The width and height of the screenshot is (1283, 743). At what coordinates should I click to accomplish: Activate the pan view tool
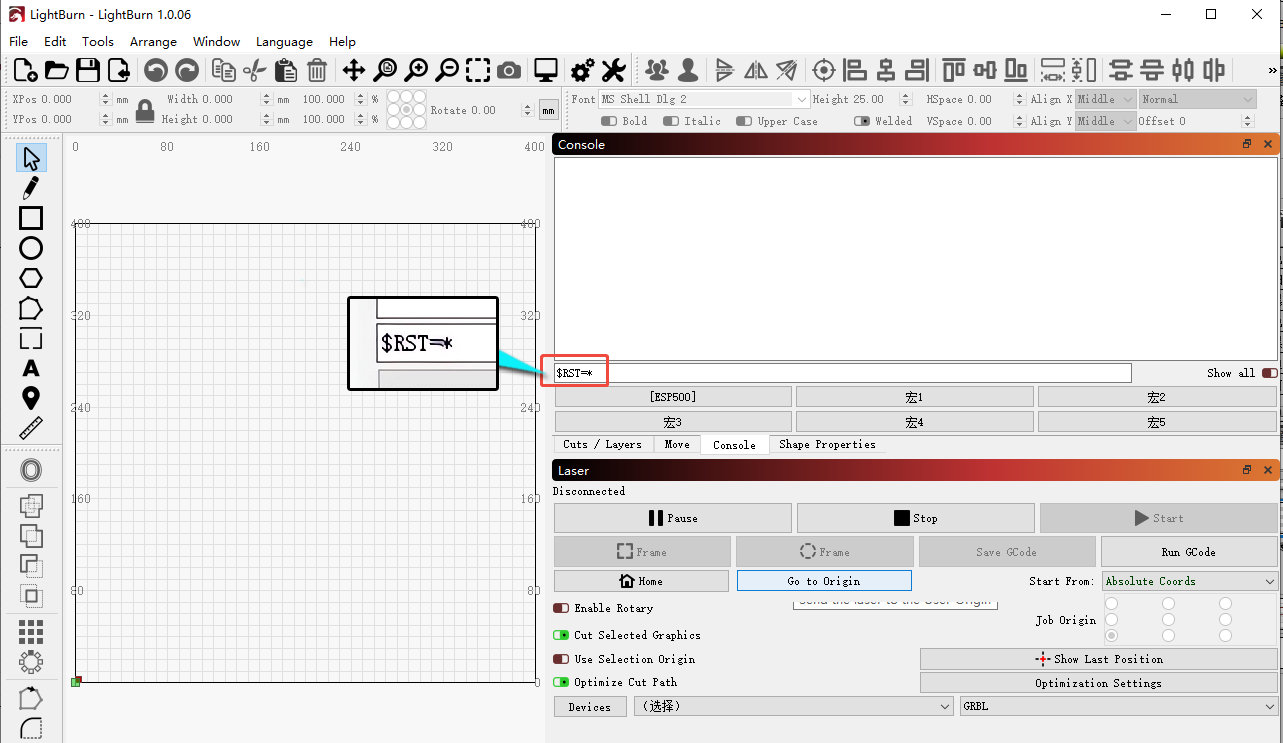(354, 70)
